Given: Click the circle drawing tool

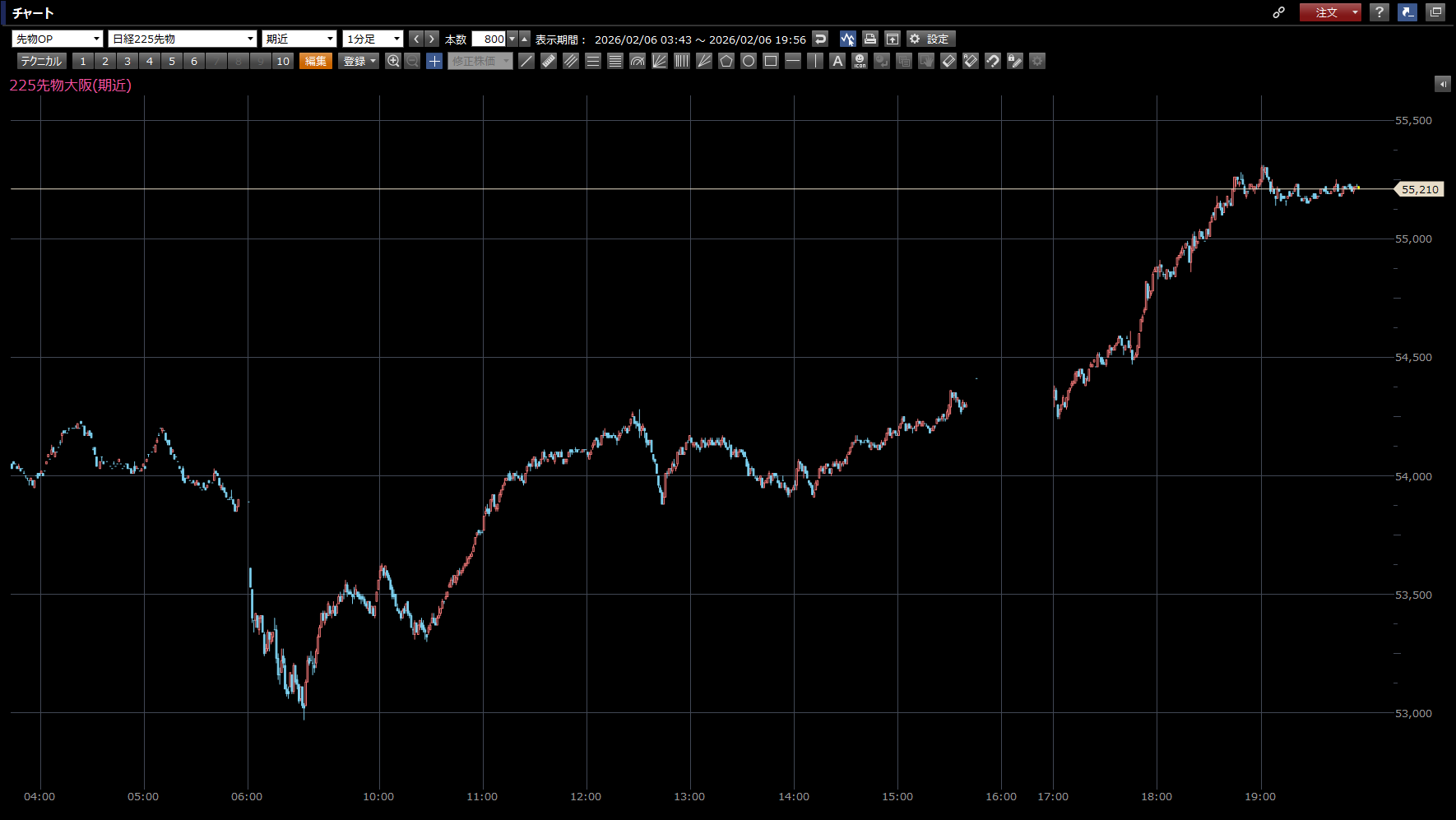Looking at the screenshot, I should coord(749,61).
